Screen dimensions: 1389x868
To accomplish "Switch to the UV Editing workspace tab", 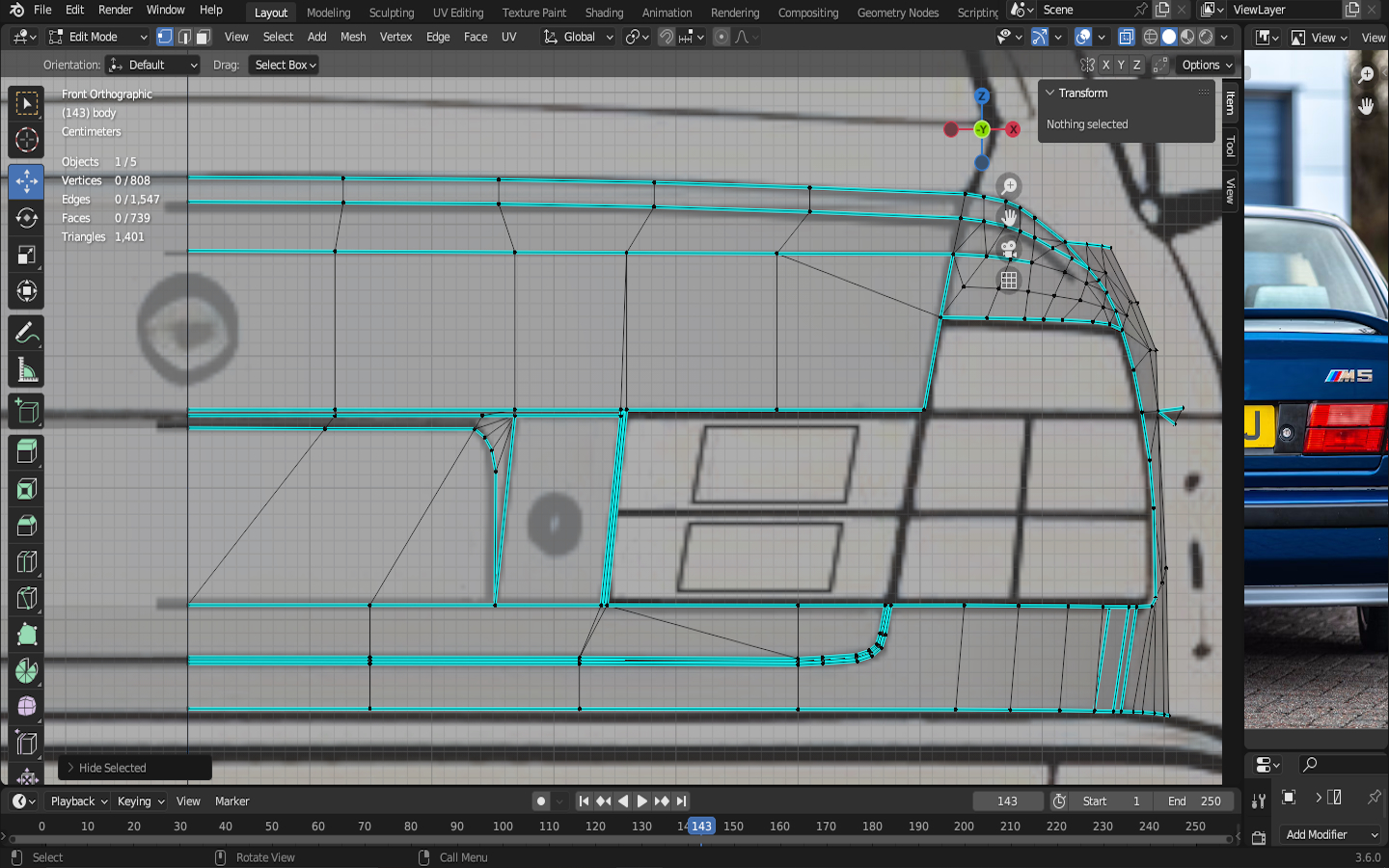I will (x=457, y=13).
